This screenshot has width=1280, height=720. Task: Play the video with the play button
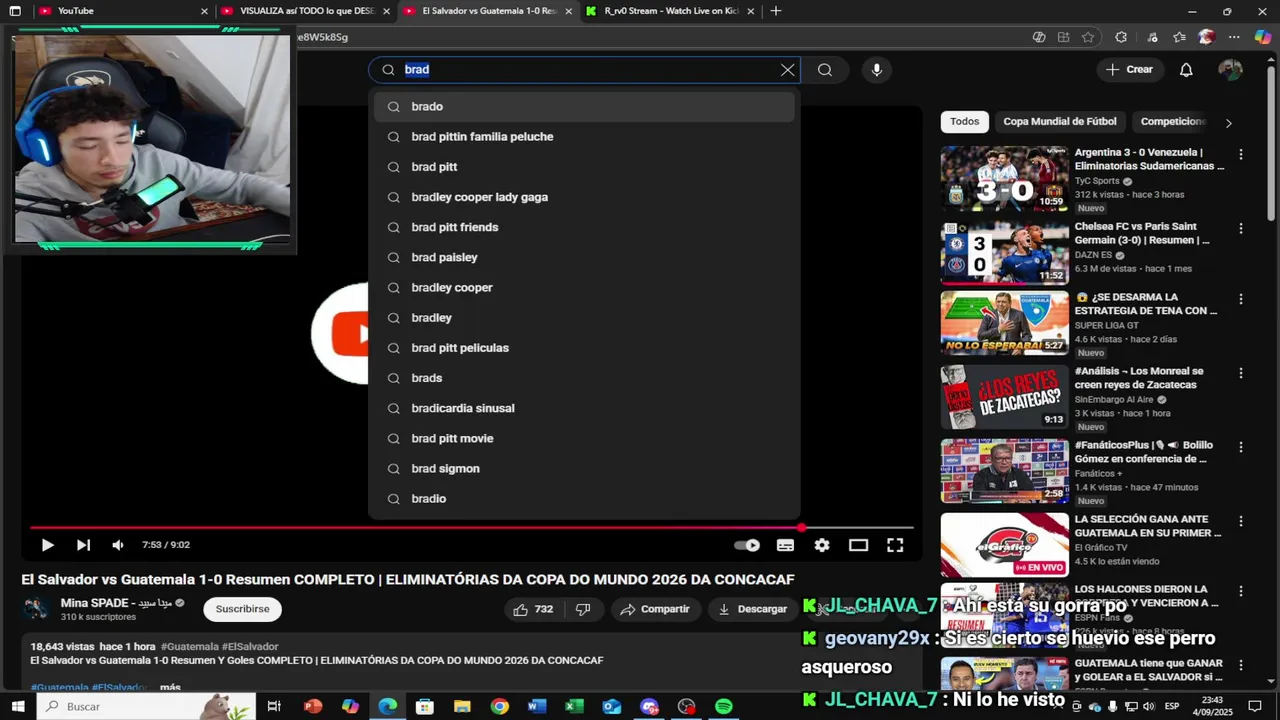click(x=47, y=545)
